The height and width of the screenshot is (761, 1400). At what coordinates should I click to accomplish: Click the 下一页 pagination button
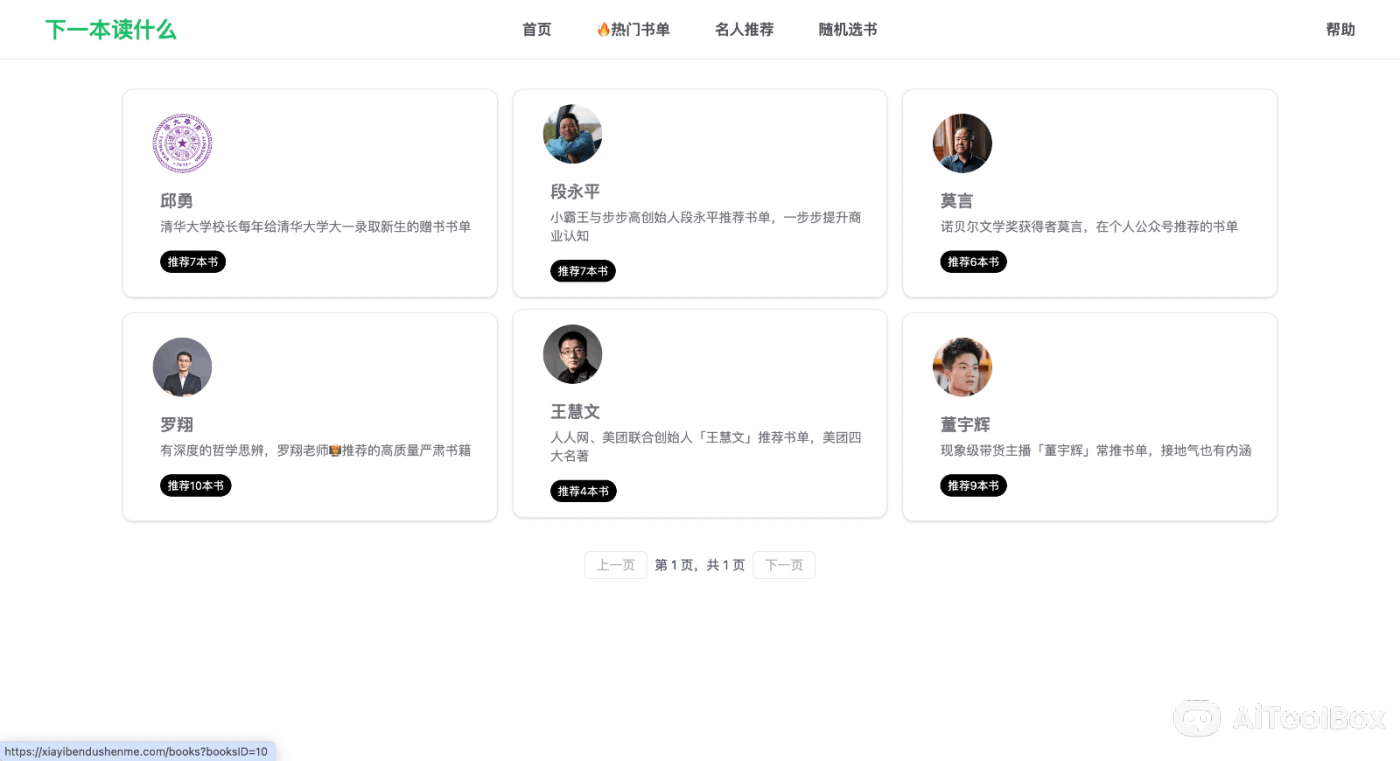tap(784, 564)
